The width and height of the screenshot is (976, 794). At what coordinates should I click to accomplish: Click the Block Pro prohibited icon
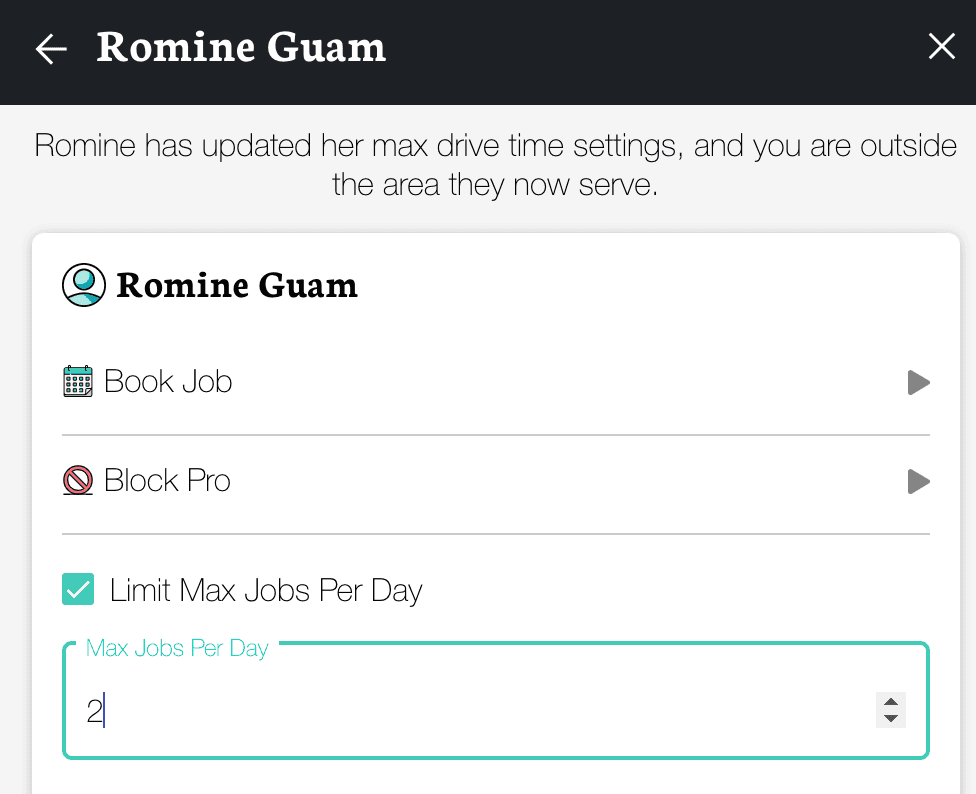[x=78, y=481]
